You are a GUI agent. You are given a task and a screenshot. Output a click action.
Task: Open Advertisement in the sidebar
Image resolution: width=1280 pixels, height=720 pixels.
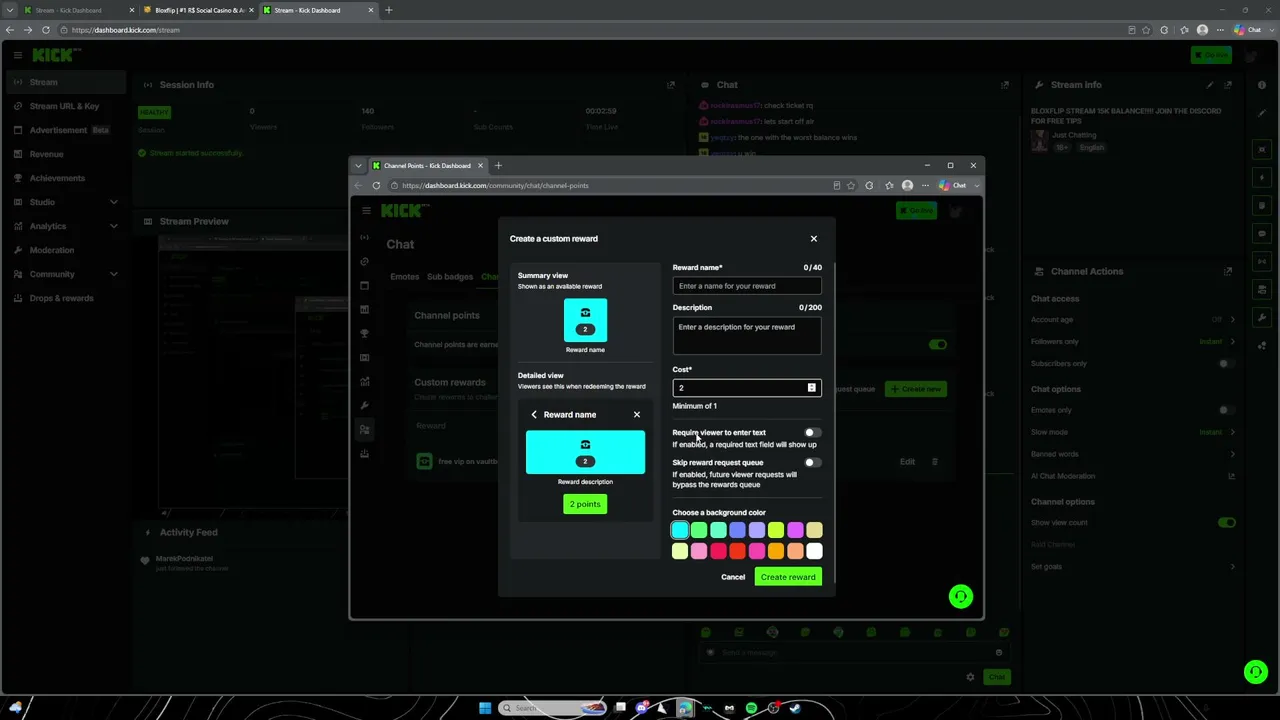(x=65, y=130)
